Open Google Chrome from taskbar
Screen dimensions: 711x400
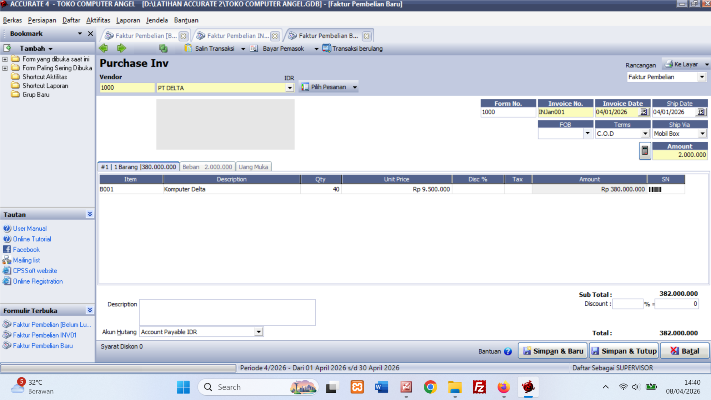pyautogui.click(x=430, y=387)
